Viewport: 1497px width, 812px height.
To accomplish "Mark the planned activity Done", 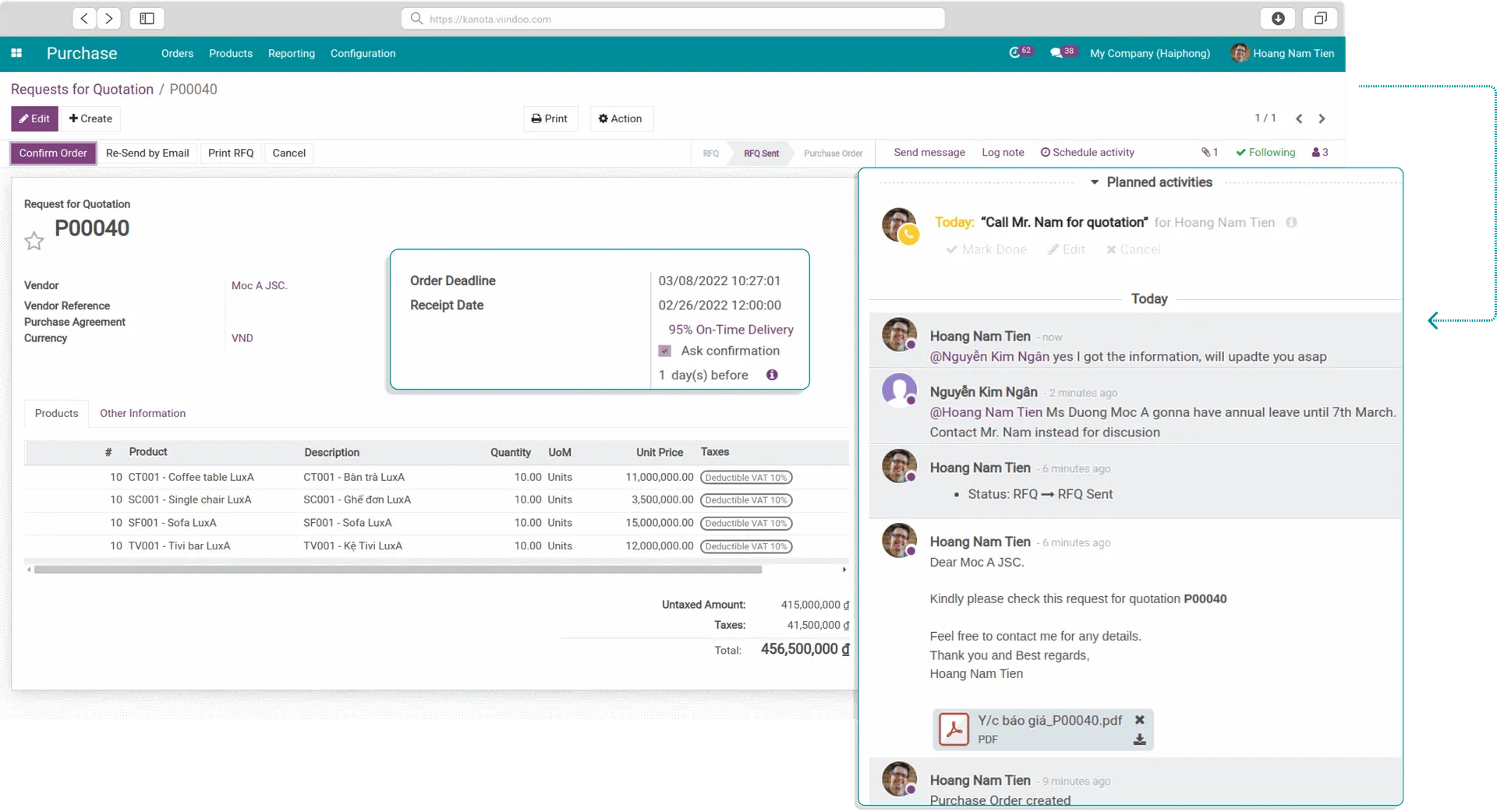I will [986, 249].
